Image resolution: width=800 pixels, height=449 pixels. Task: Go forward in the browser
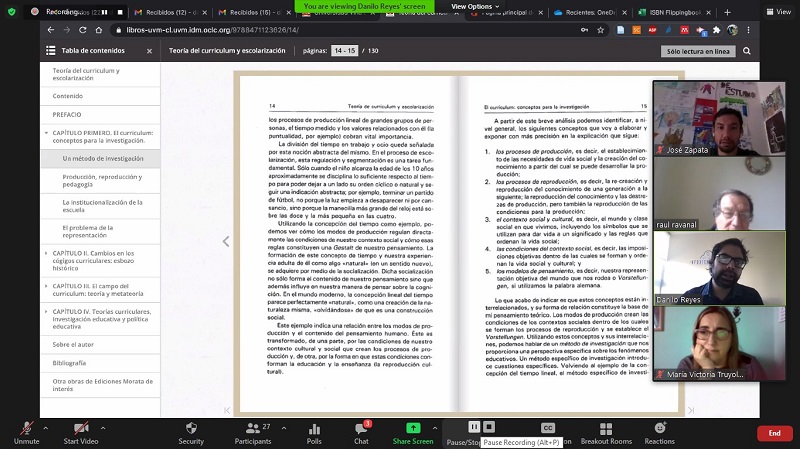pos(66,30)
